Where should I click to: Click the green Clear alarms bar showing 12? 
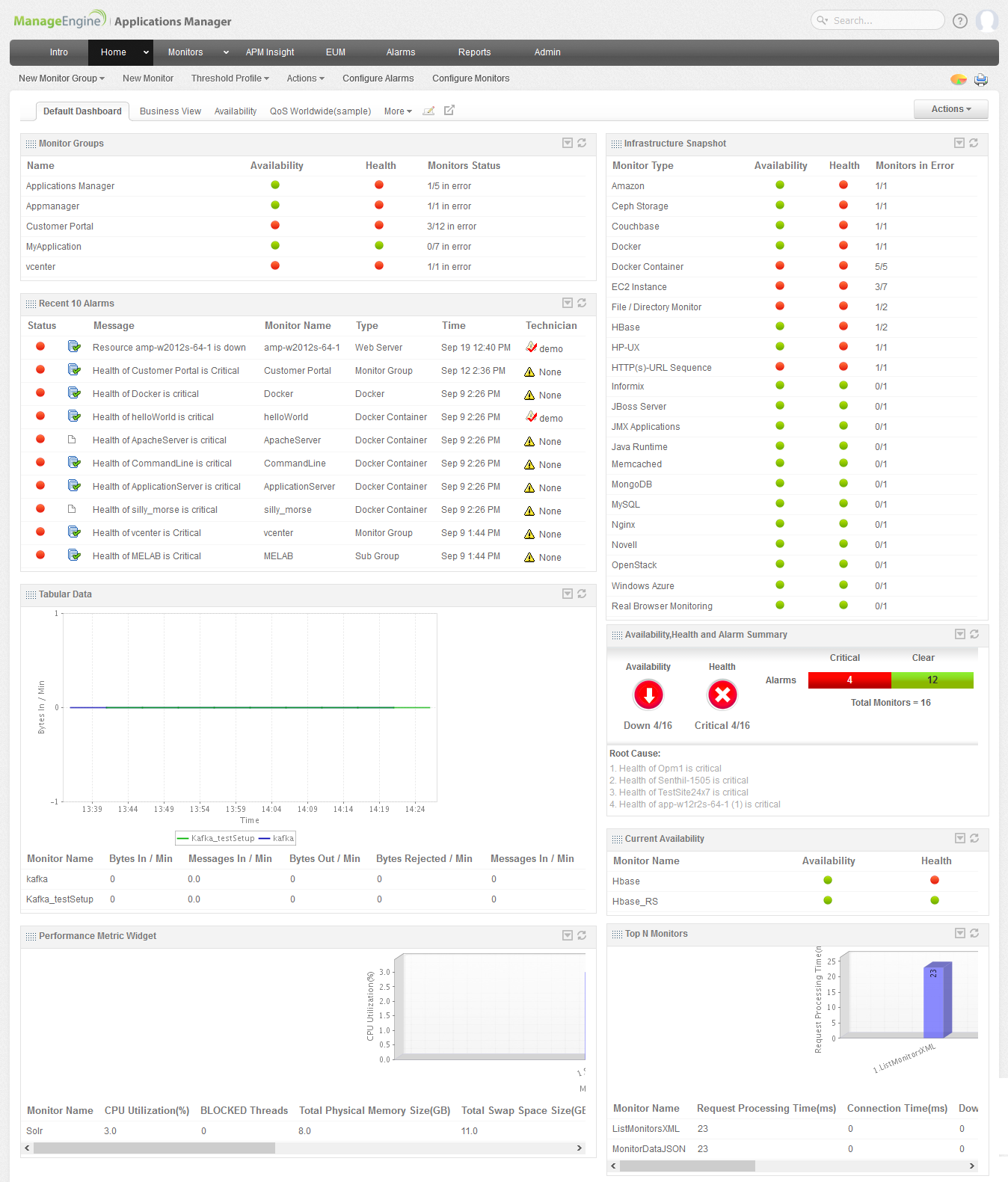(x=932, y=680)
